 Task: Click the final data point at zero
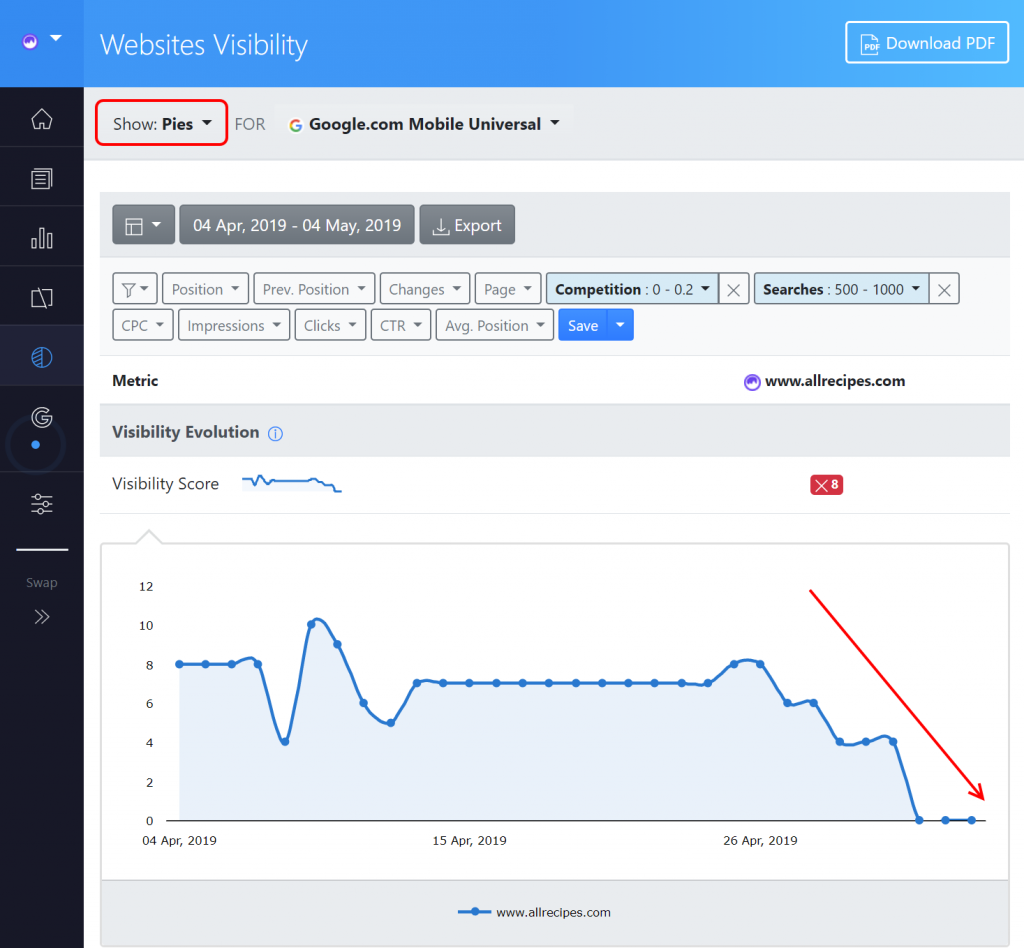point(972,820)
